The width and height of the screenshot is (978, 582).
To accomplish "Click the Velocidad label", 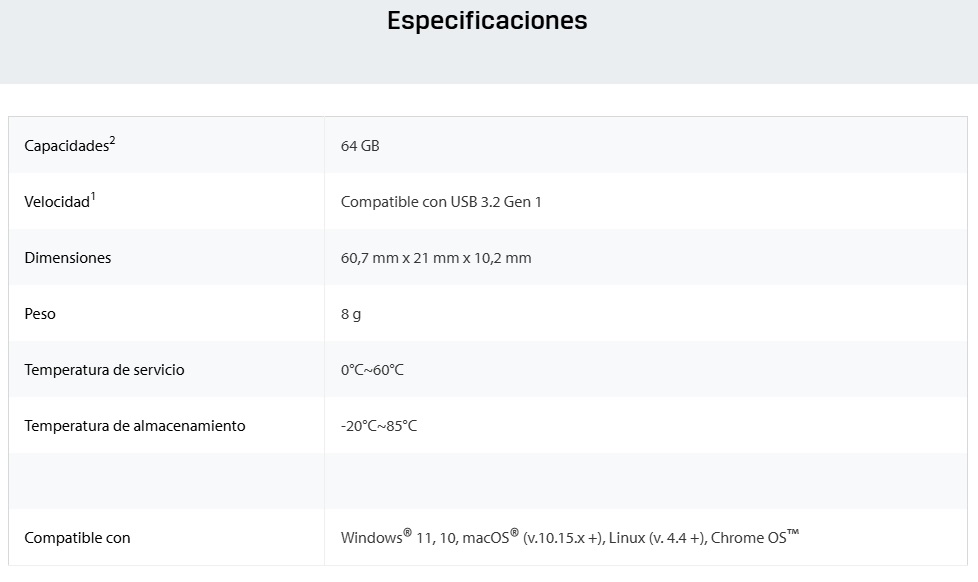I will [56, 202].
